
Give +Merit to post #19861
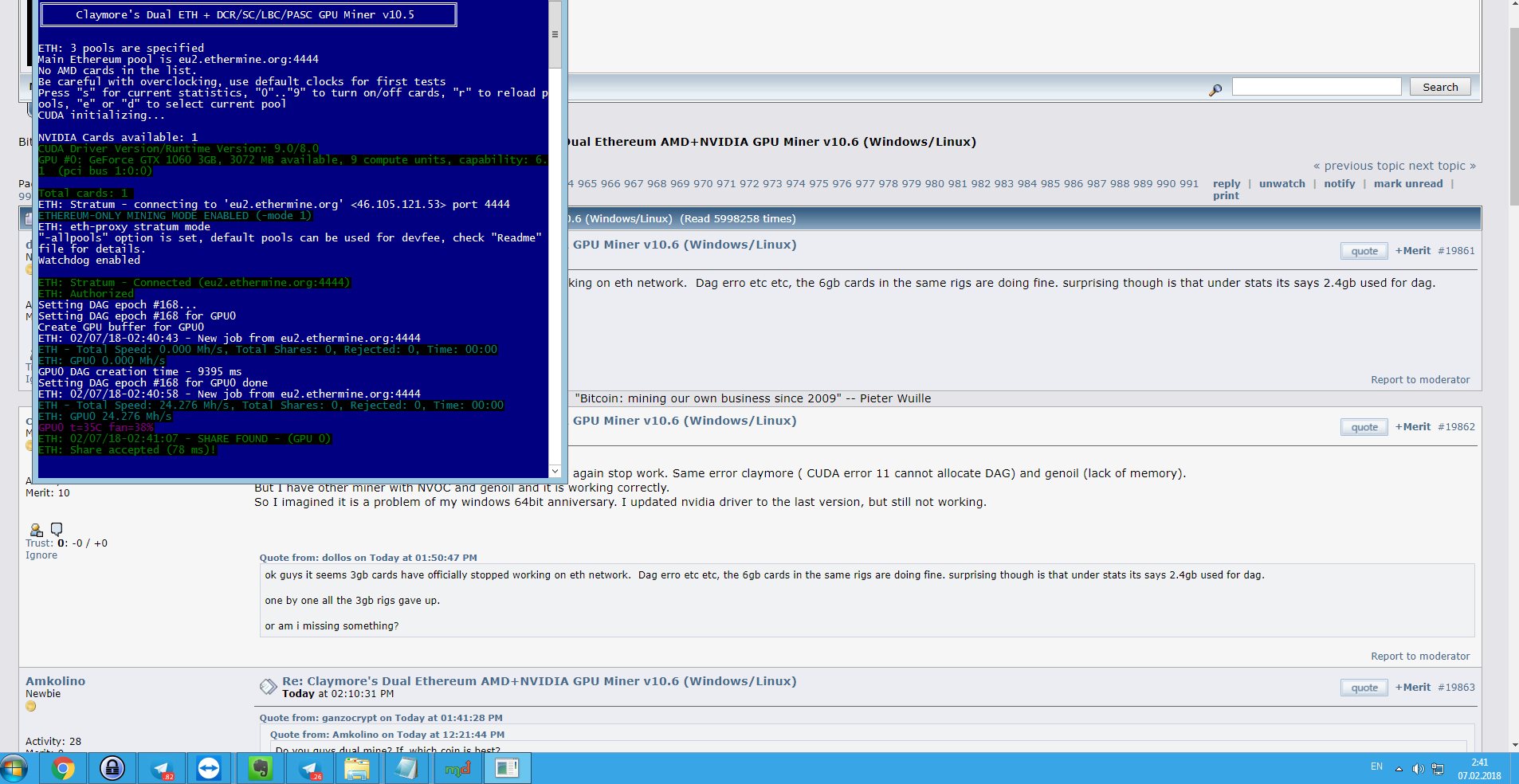tap(1413, 250)
